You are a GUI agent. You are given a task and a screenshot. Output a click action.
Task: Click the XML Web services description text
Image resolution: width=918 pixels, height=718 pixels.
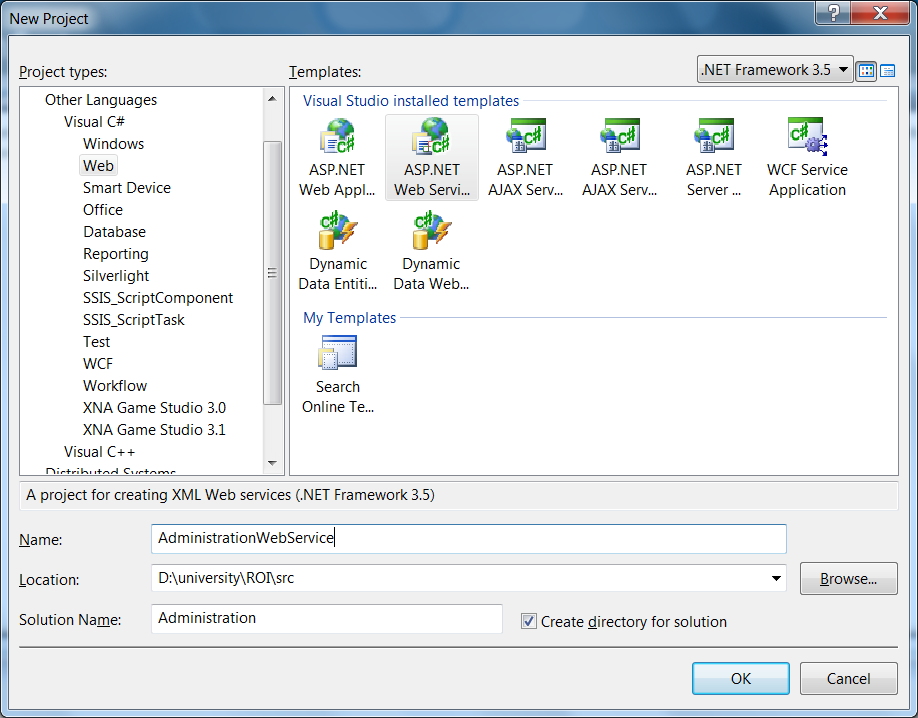coord(231,495)
